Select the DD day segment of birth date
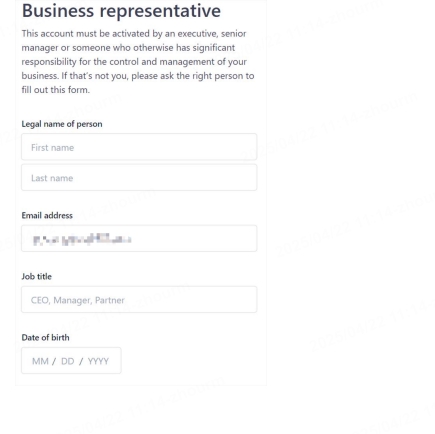This screenshot has width=435, height=434. (x=68, y=361)
